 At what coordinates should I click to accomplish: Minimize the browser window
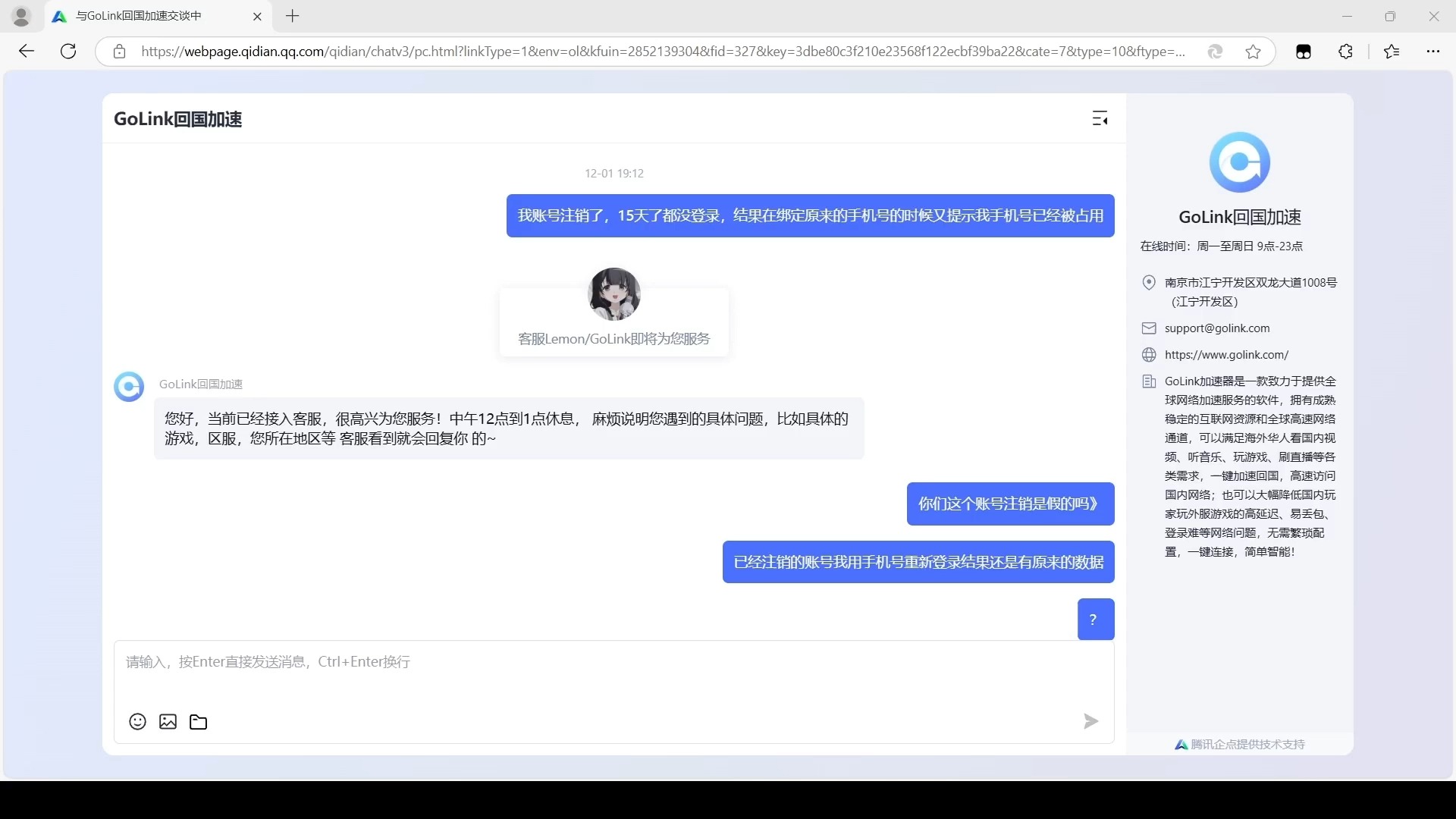[x=1347, y=16]
